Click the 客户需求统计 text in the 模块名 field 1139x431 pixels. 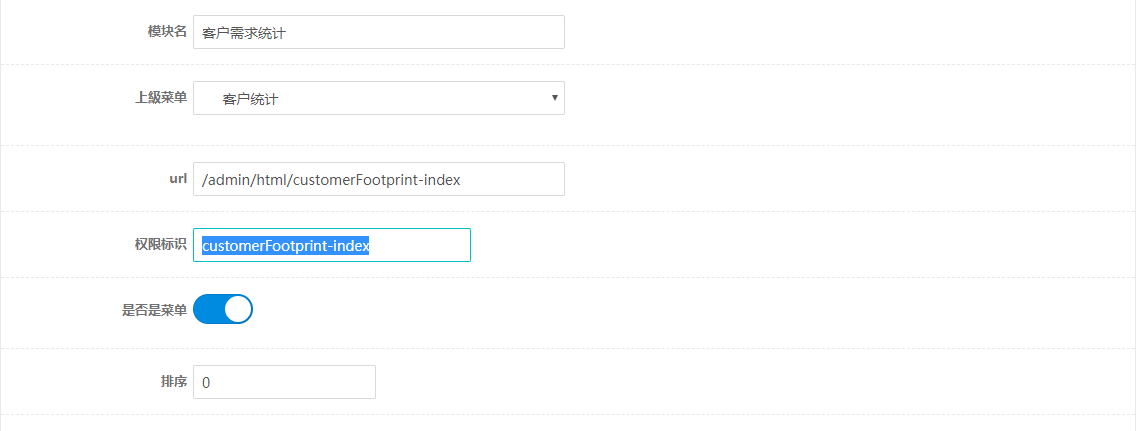click(x=243, y=33)
